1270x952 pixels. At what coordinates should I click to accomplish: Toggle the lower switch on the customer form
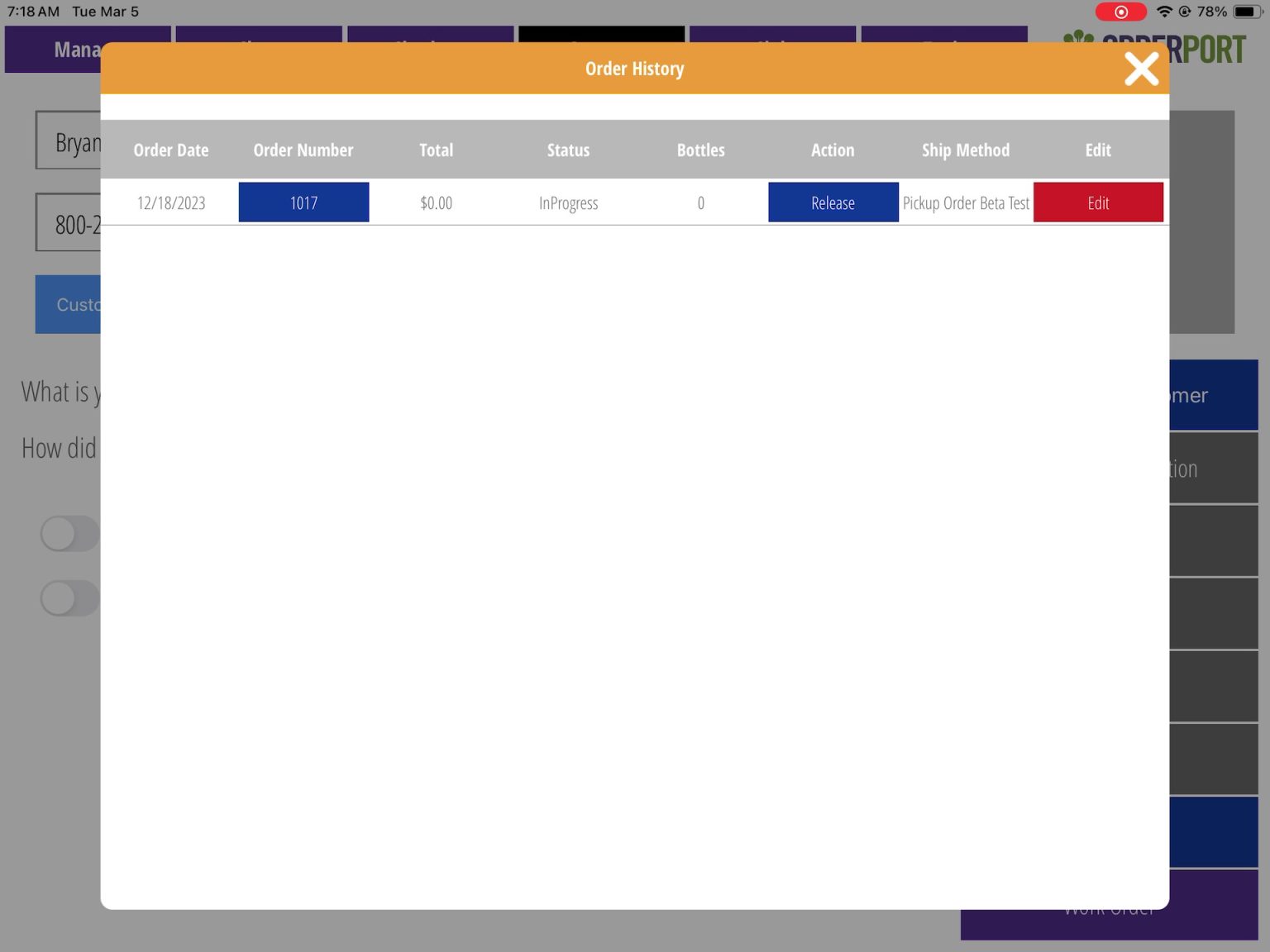[69, 597]
